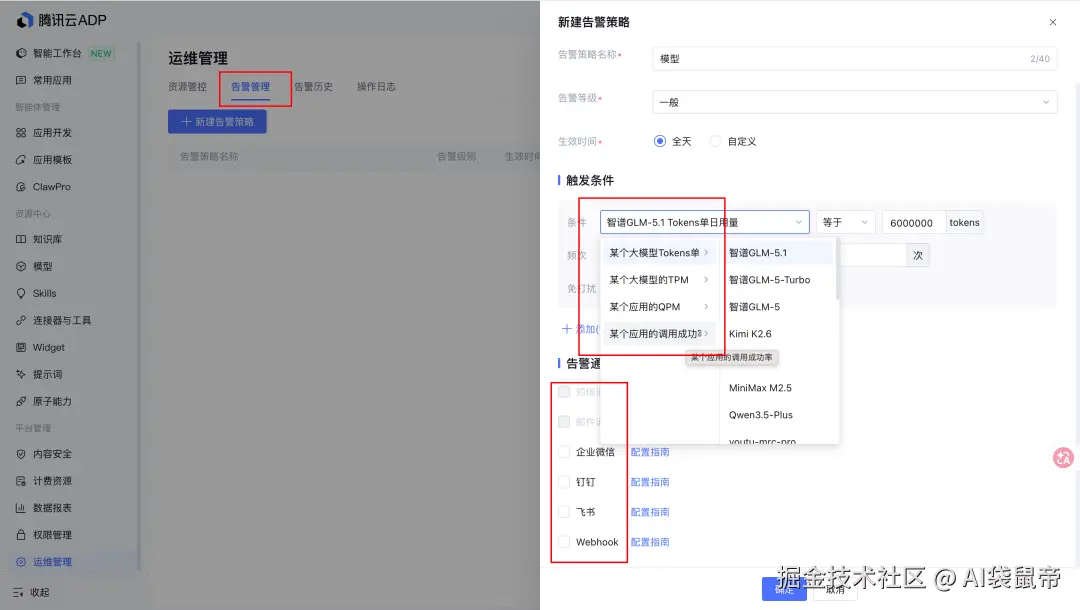The image size is (1080, 610).
Task: Open 原子能力 sidebar icon
Action: (21, 401)
